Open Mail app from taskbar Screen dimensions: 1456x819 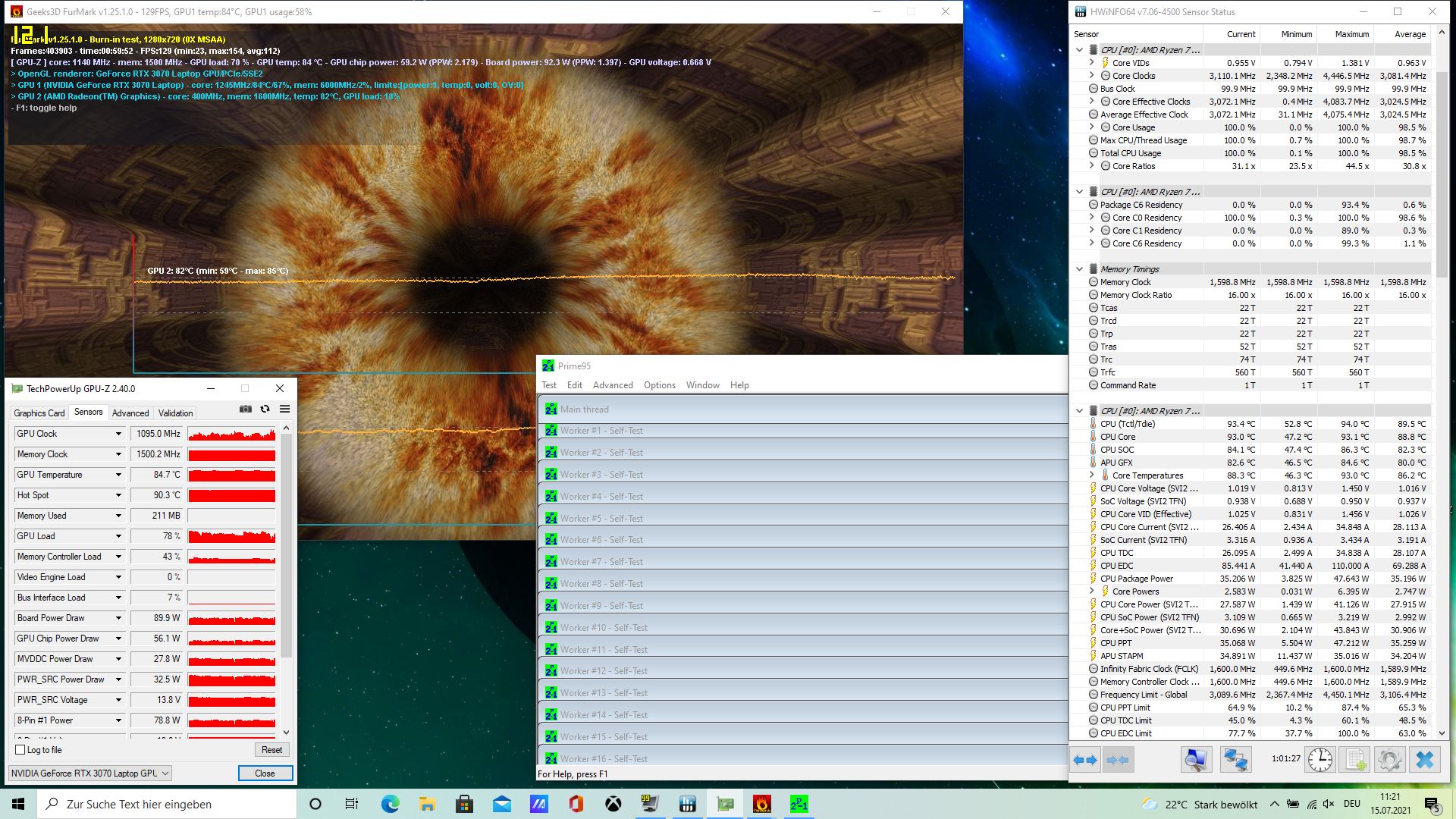[x=501, y=804]
